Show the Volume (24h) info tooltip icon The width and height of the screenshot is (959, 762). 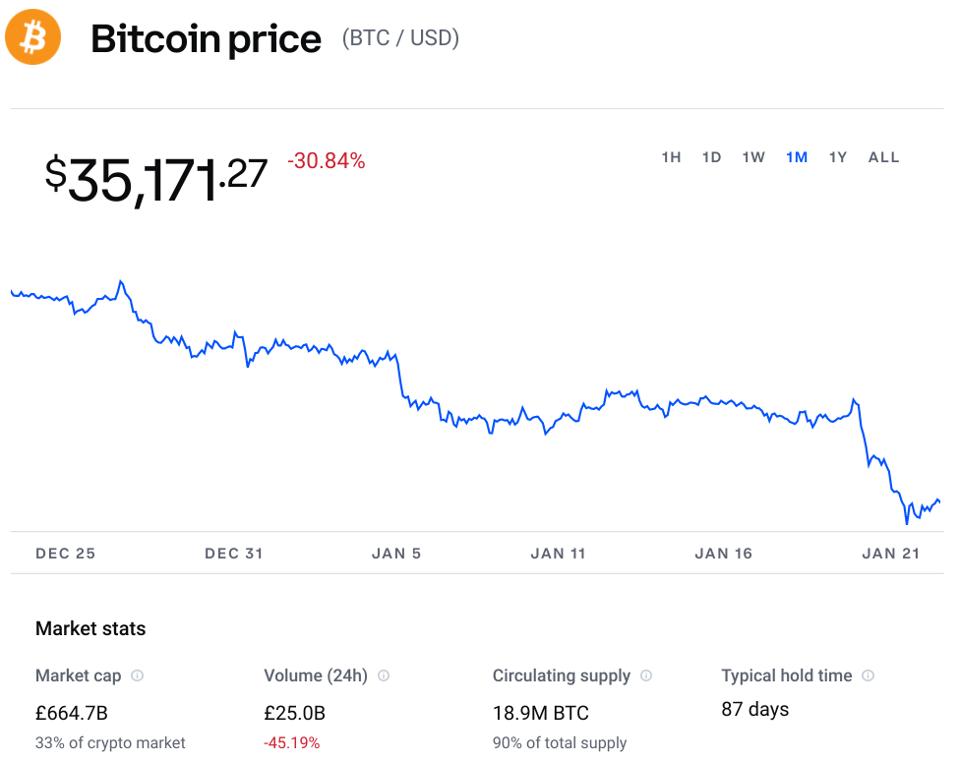[x=383, y=676]
